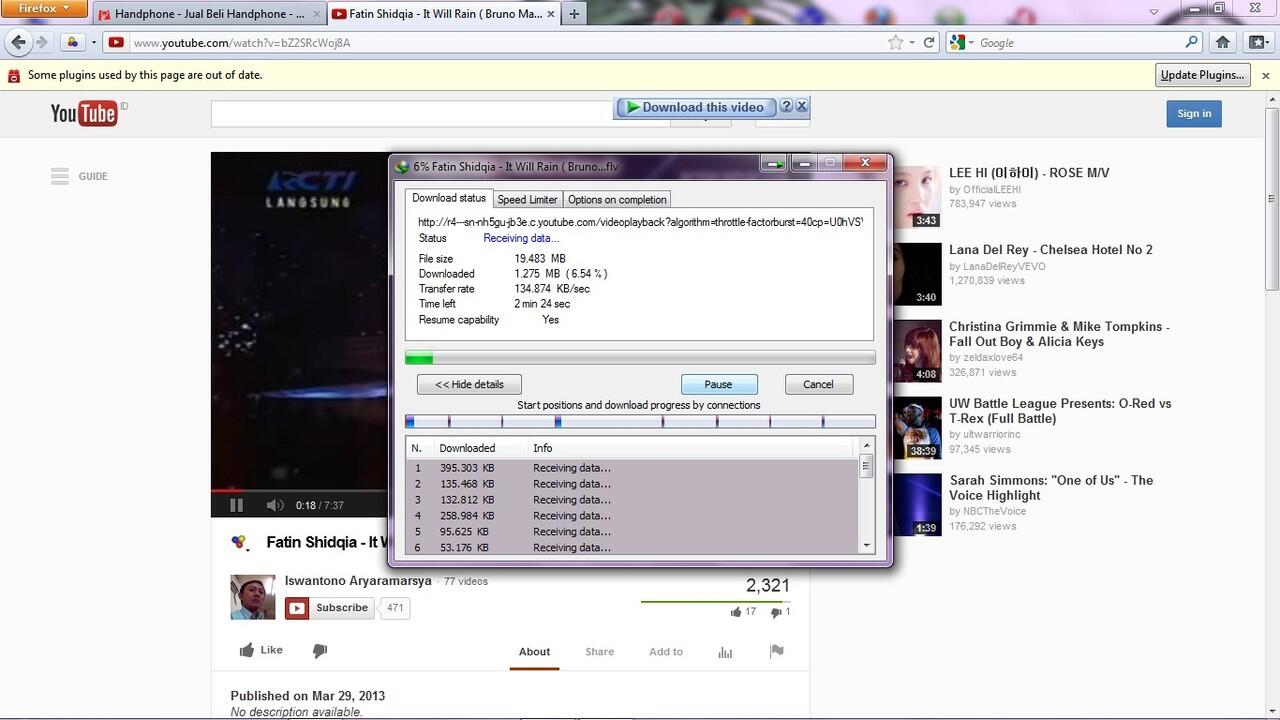Image resolution: width=1280 pixels, height=720 pixels.
Task: Go forward using Firefox forward arrow
Action: (x=42, y=42)
